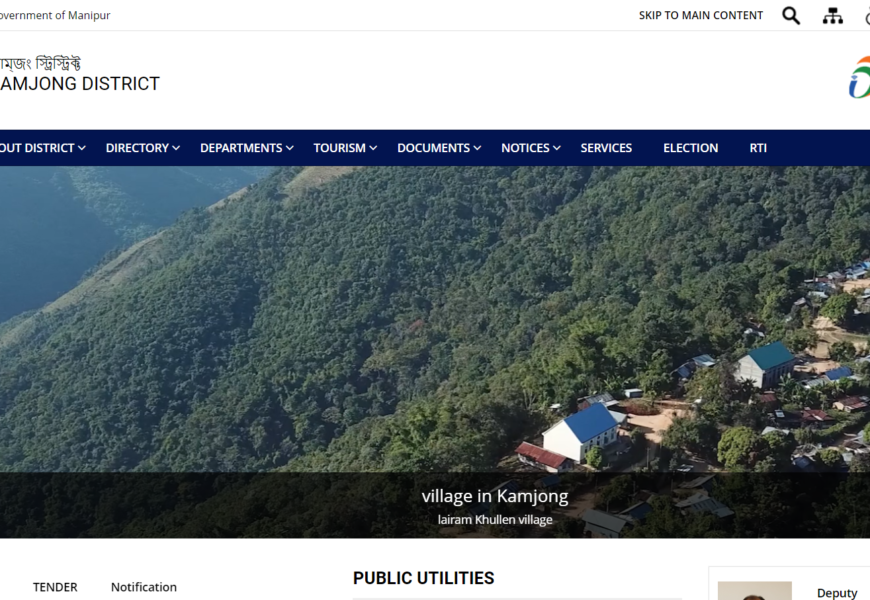Open the search magnifier icon
The image size is (870, 600).
pyautogui.click(x=791, y=16)
